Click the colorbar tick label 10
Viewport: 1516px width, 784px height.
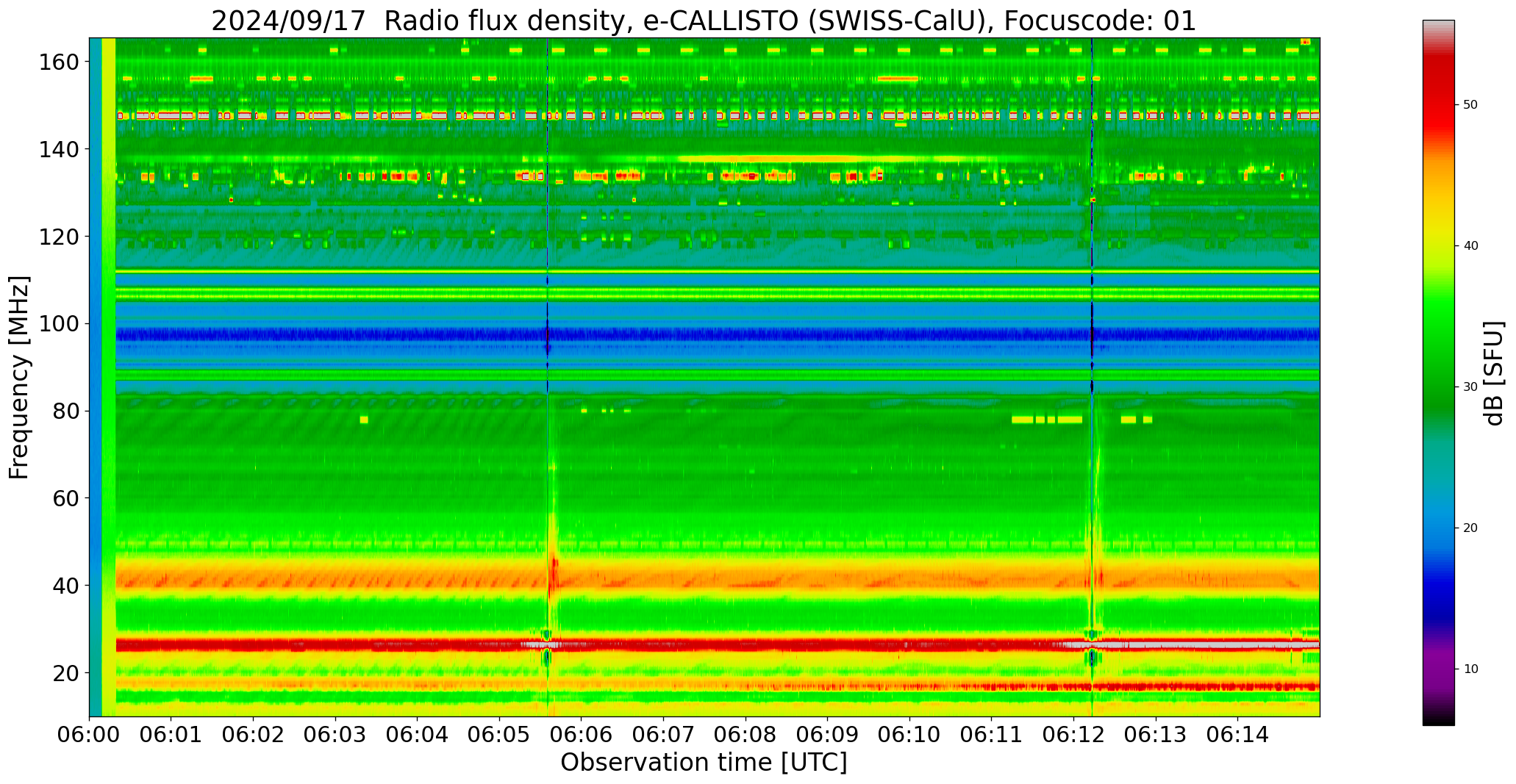coord(1470,669)
